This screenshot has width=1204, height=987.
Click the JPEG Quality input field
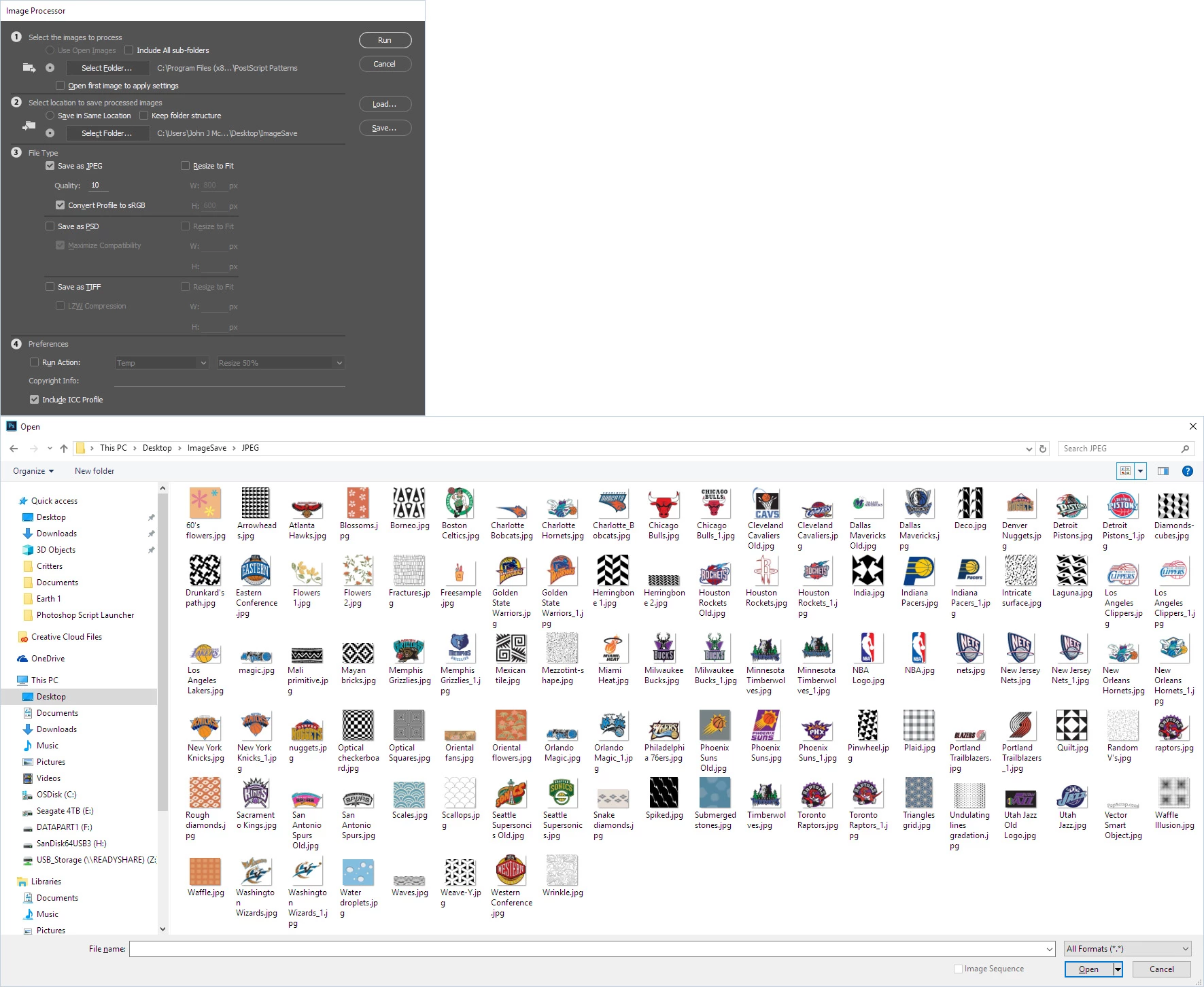point(99,185)
